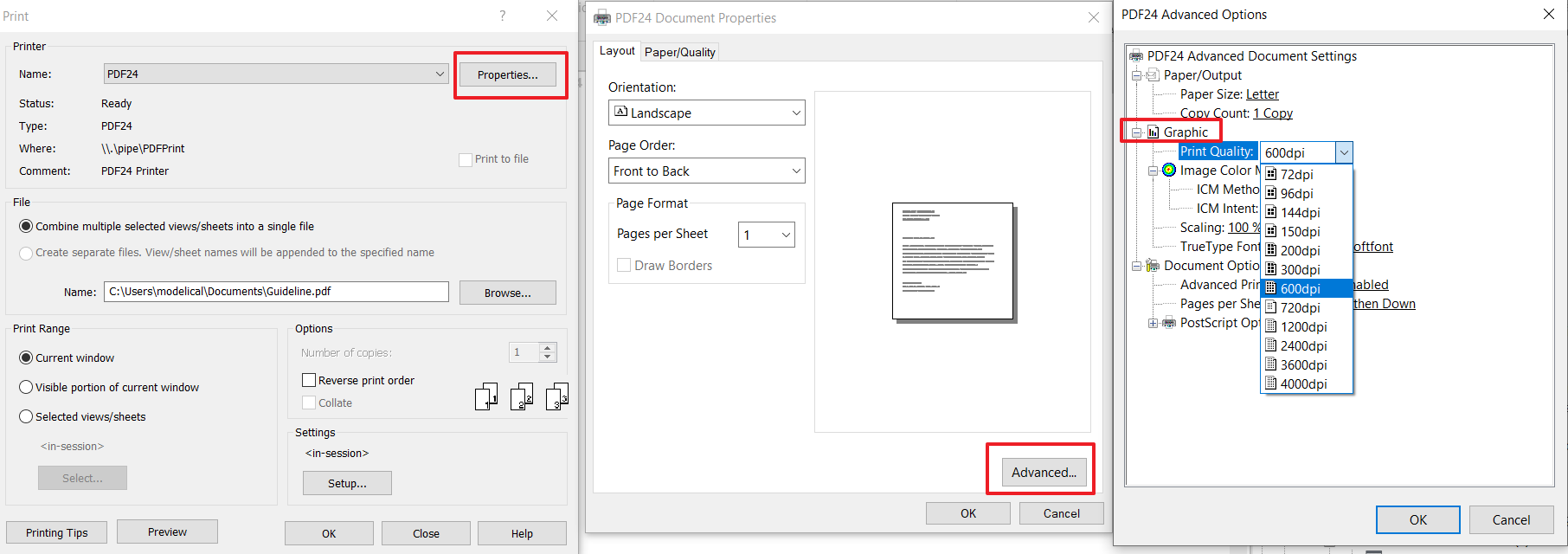Screen dimensions: 1568x554
Task: Toggle the Draw Borders checkbox
Action: [623, 265]
